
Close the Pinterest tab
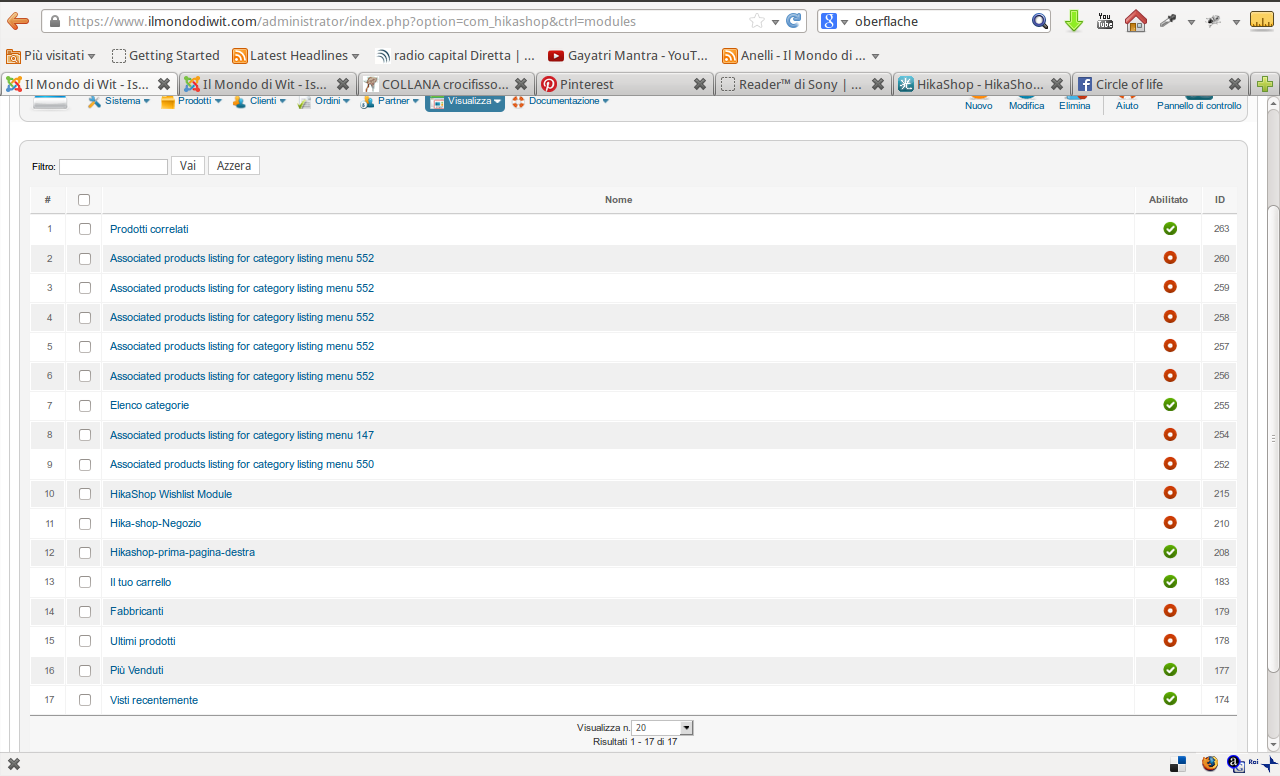(700, 84)
